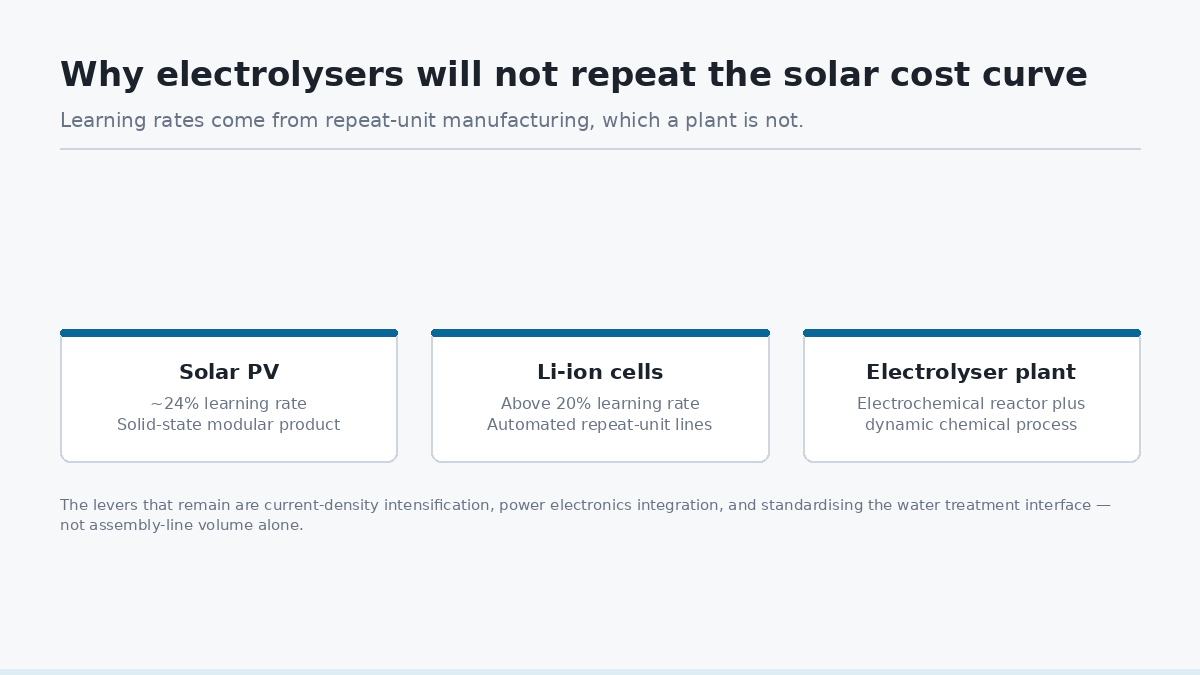This screenshot has width=1200, height=675.
Task: Select the Li-ion cells card heading
Action: tap(600, 372)
